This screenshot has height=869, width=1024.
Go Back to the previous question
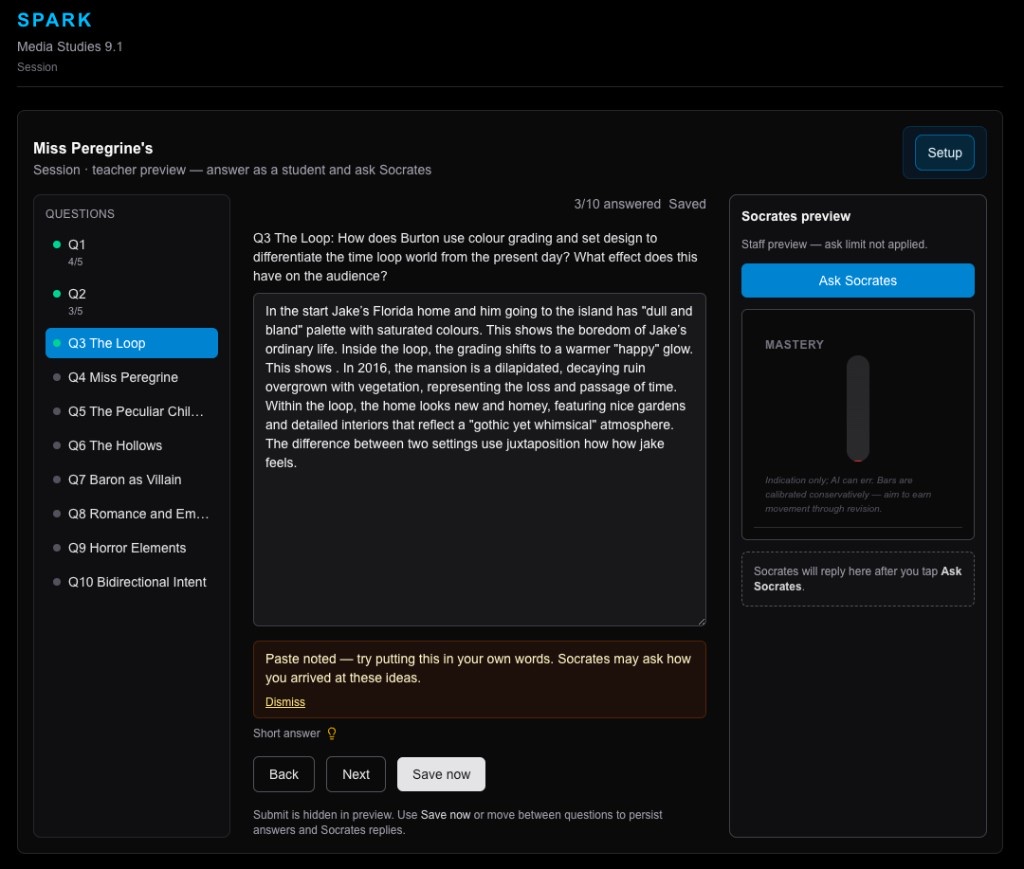point(283,774)
